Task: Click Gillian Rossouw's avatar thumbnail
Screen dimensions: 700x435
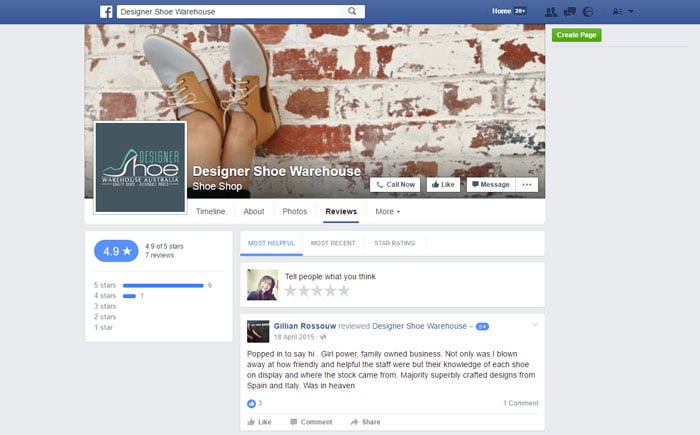Action: [258, 331]
